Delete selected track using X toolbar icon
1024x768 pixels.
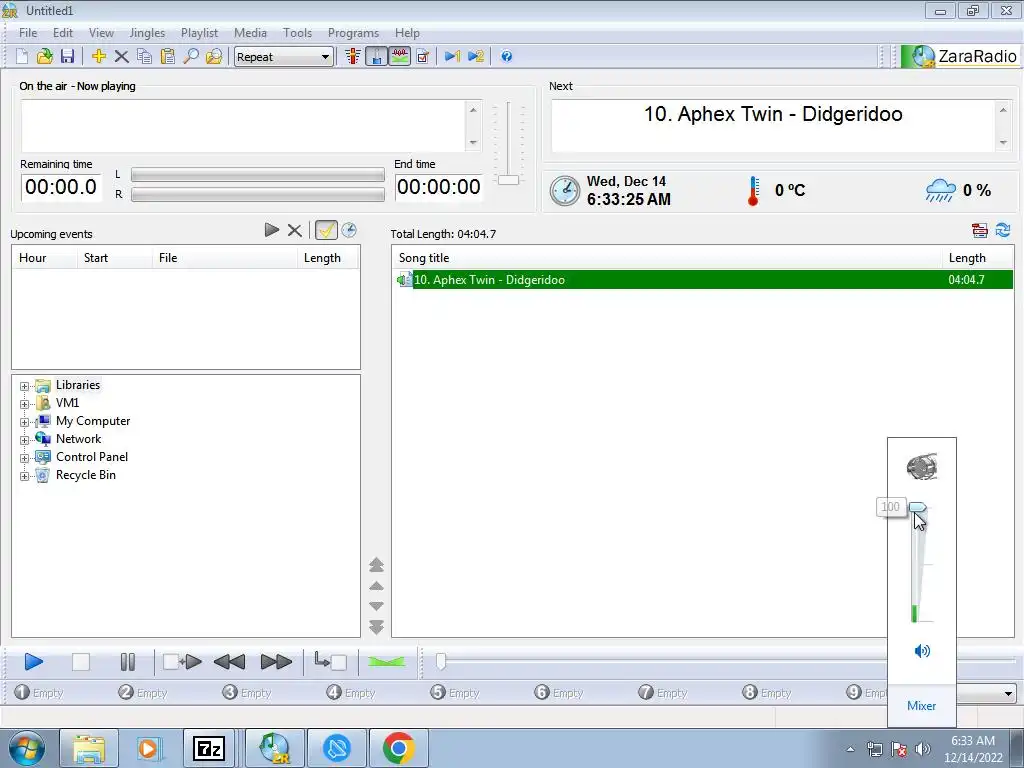click(x=121, y=57)
